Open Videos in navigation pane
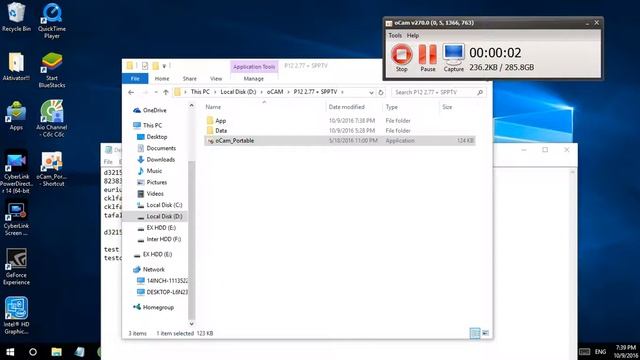The height and width of the screenshot is (360, 640). click(x=150, y=194)
